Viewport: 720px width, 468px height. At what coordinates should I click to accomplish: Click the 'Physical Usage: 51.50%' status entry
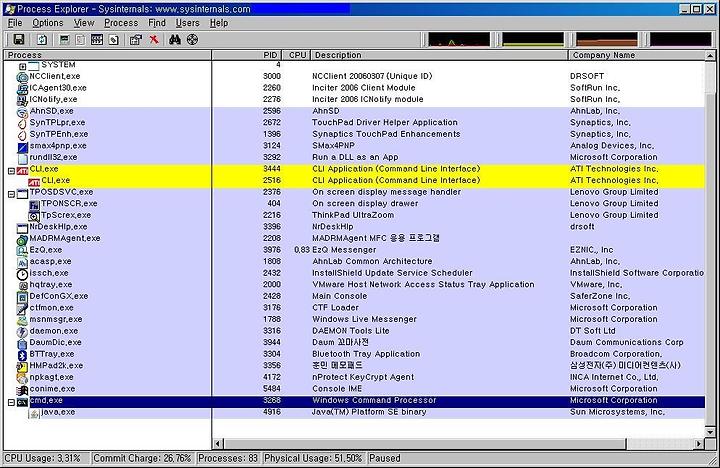pos(313,458)
